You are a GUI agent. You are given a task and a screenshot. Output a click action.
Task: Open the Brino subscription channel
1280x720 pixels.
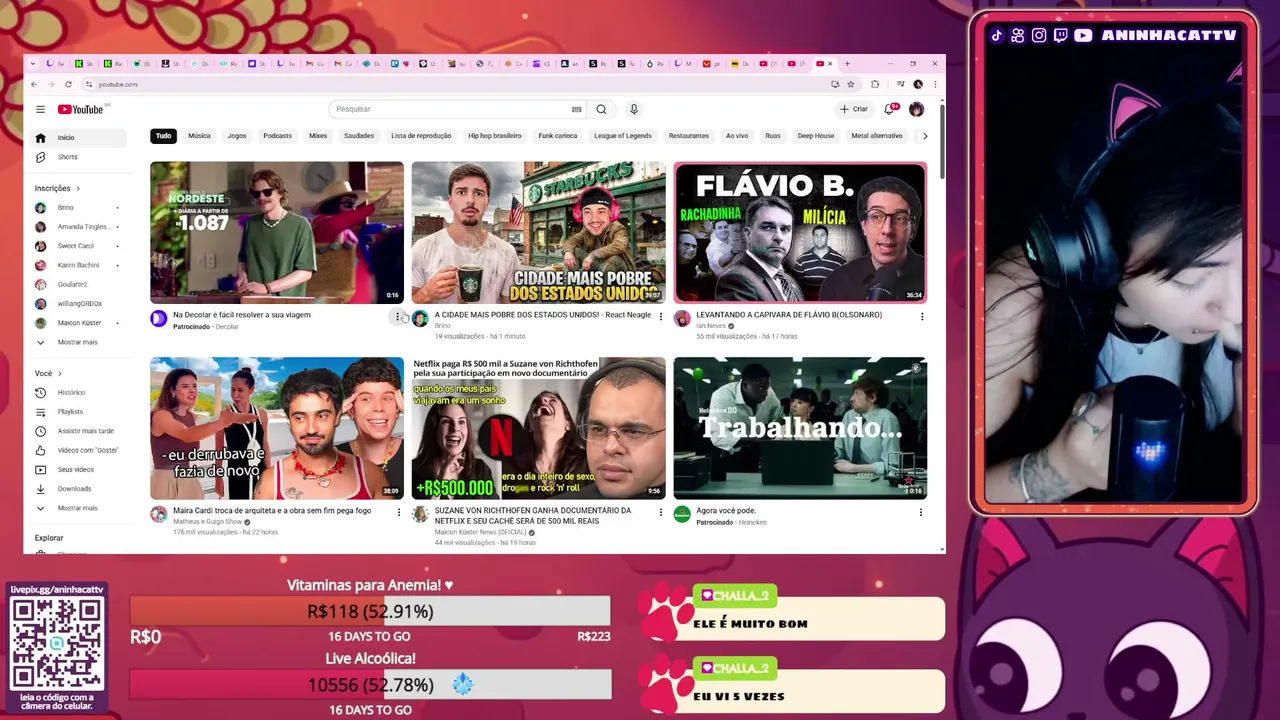click(x=80, y=208)
